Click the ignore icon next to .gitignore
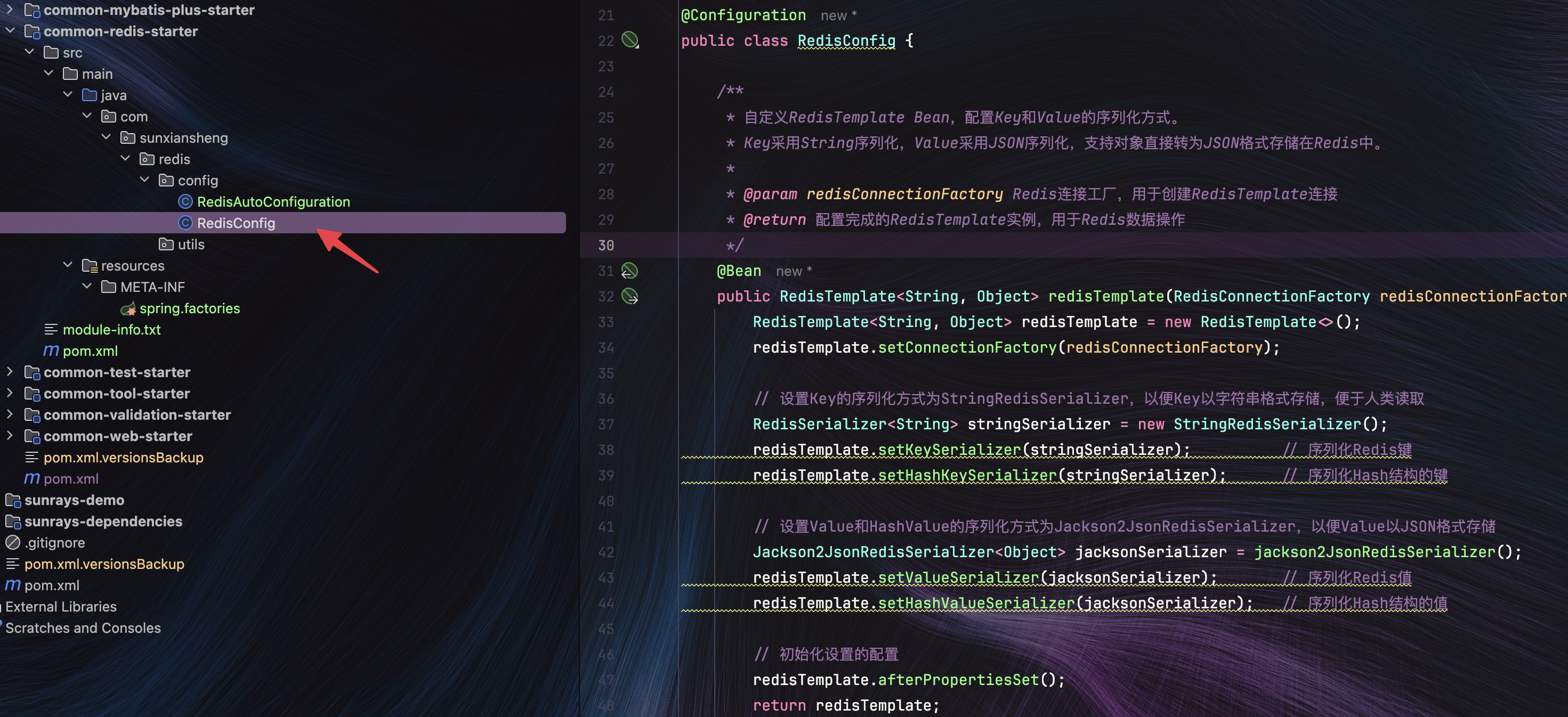This screenshot has height=717, width=1568. point(13,542)
